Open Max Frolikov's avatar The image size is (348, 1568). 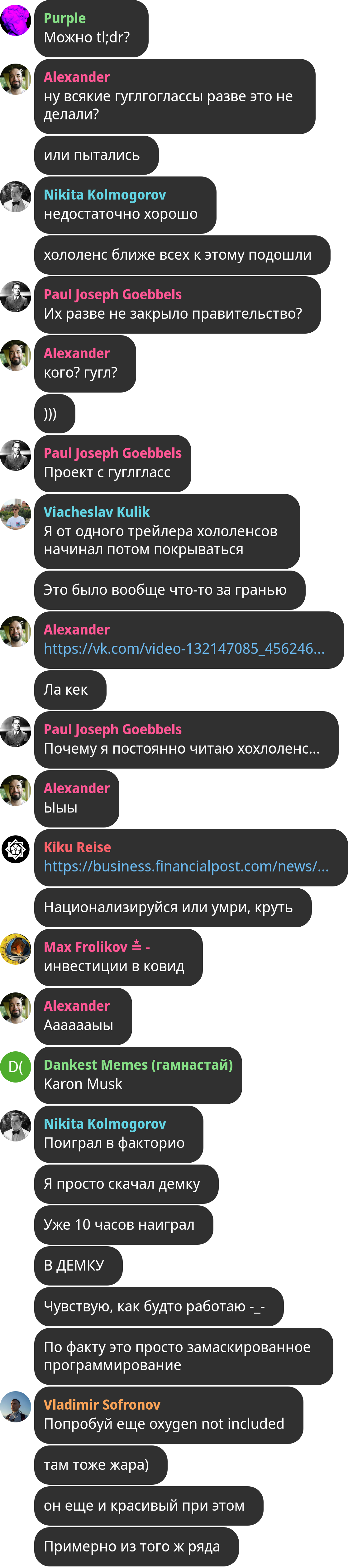click(x=16, y=949)
